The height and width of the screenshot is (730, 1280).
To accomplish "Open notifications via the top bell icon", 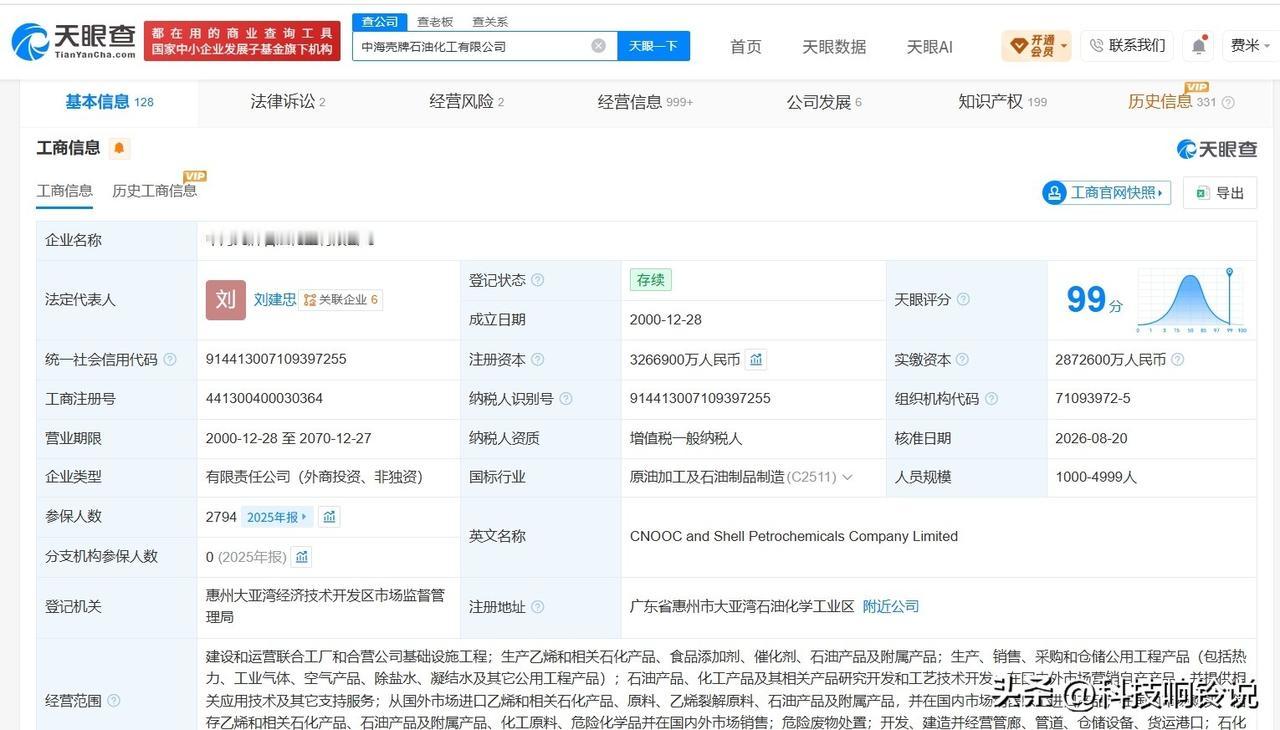I will 1198,46.
